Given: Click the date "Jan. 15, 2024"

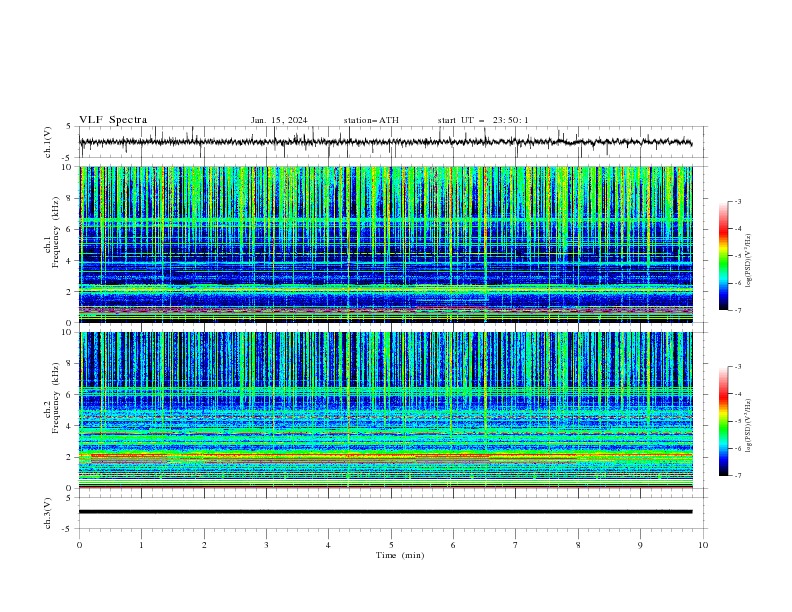Looking at the screenshot, I should 279,120.
